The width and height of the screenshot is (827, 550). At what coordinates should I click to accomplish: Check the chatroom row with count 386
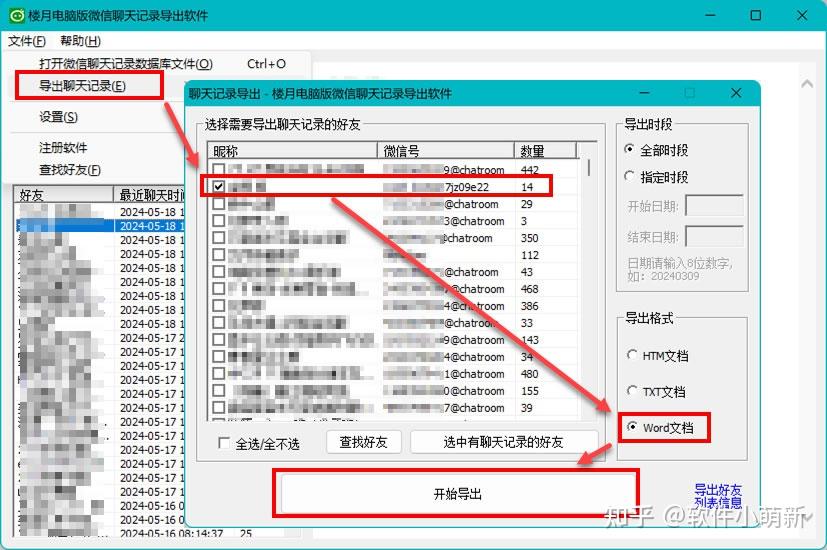(x=218, y=306)
